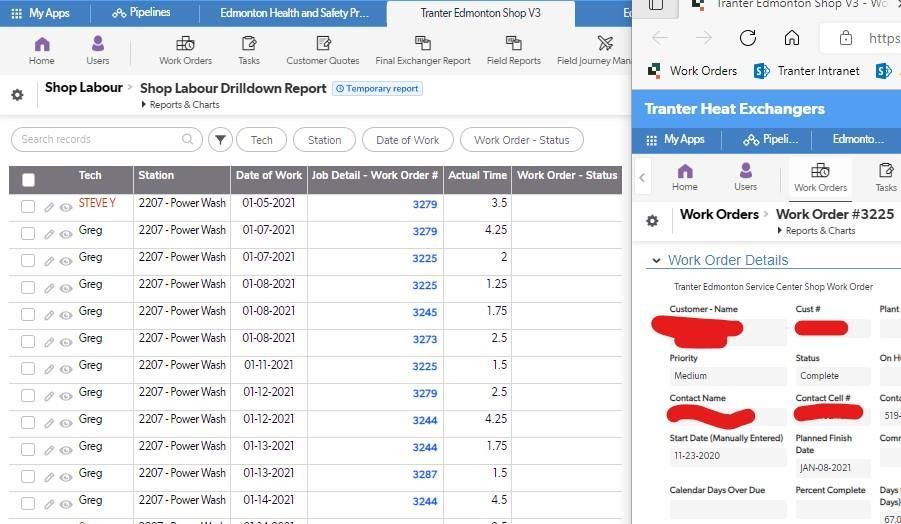901x524 pixels.
Task: View Greg 01-14-2021 work order 3244 eye icon
Action: point(66,504)
